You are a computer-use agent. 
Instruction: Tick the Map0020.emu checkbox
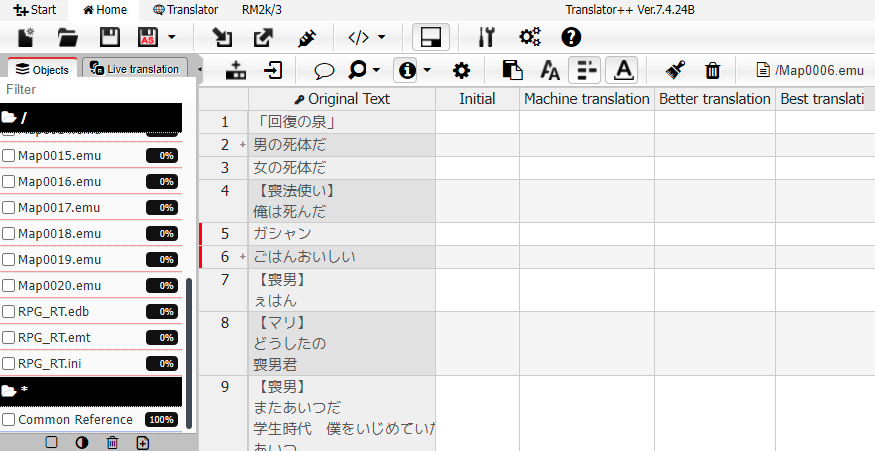pyautogui.click(x=8, y=286)
